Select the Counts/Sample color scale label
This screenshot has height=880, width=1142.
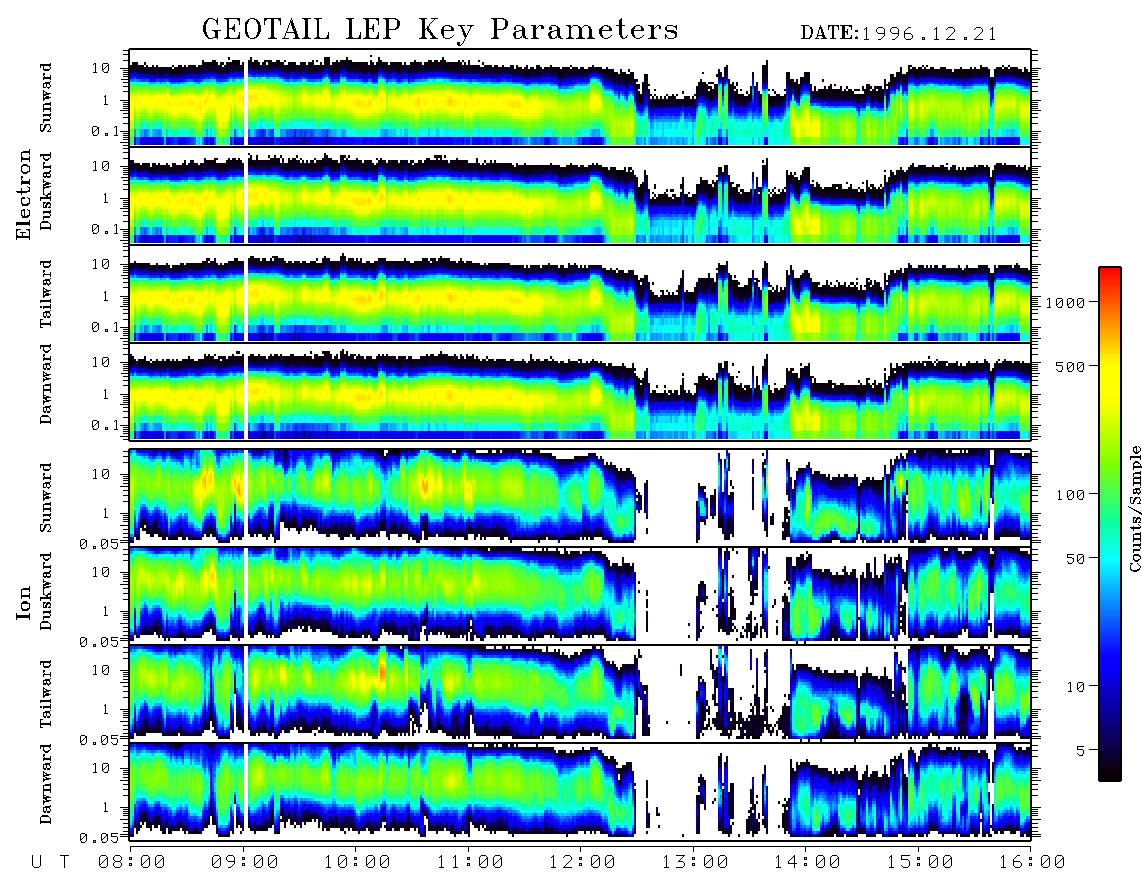tap(1134, 509)
